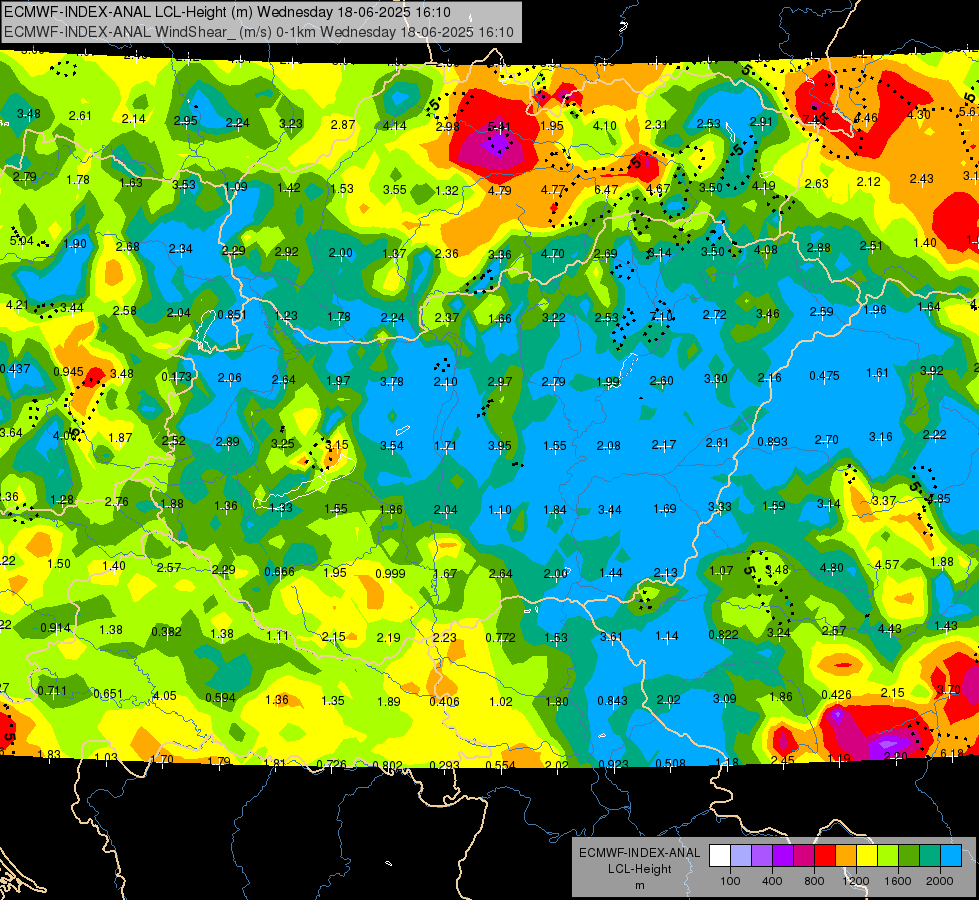This screenshot has height=900, width=979.
Task: Click wind shear value 3.92
Action: tap(932, 370)
